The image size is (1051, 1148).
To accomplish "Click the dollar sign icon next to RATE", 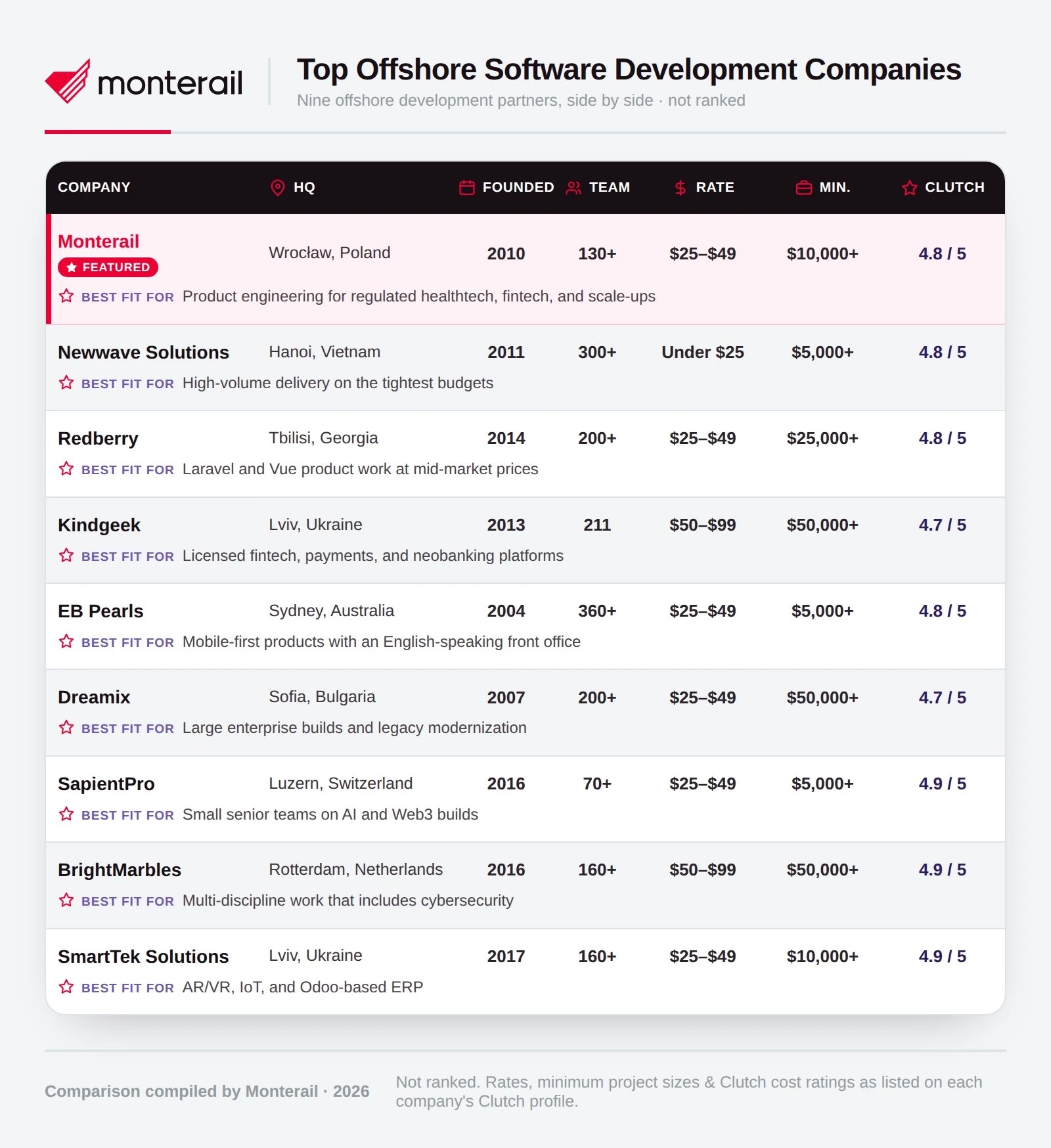I will (x=681, y=188).
